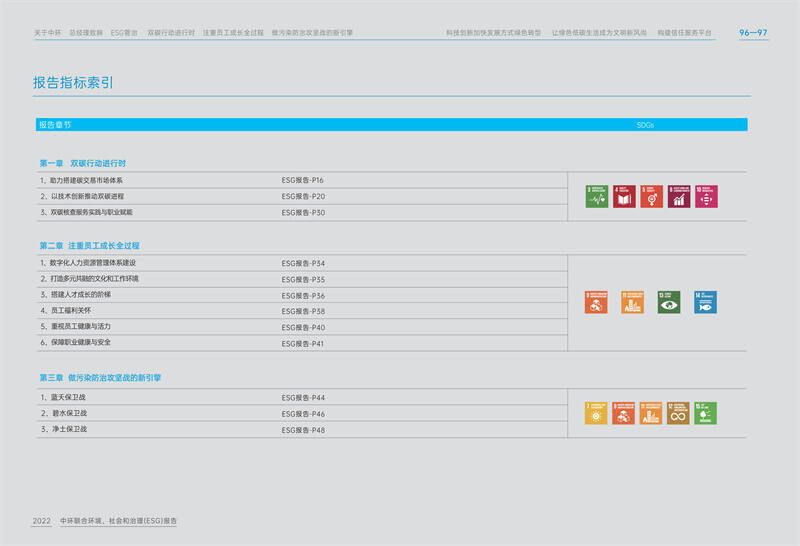The image size is (800, 546).
Task: Select the SDG 12 infinity loop icon
Action: [x=678, y=413]
